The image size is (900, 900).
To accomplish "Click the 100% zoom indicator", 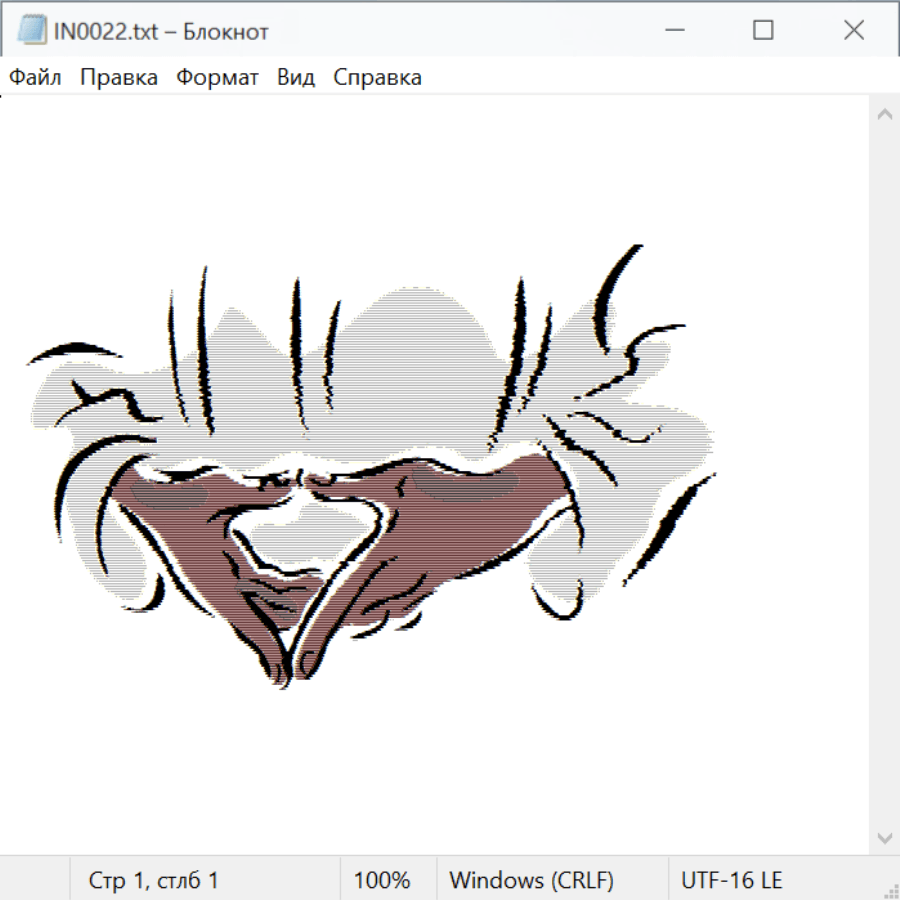I will (x=382, y=880).
